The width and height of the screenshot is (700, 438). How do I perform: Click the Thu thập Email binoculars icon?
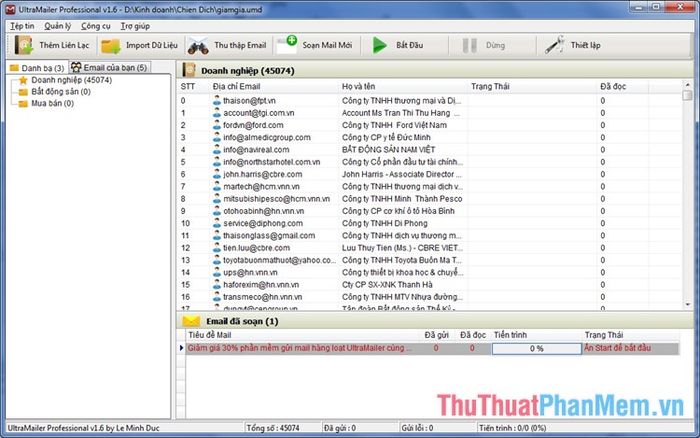click(199, 45)
